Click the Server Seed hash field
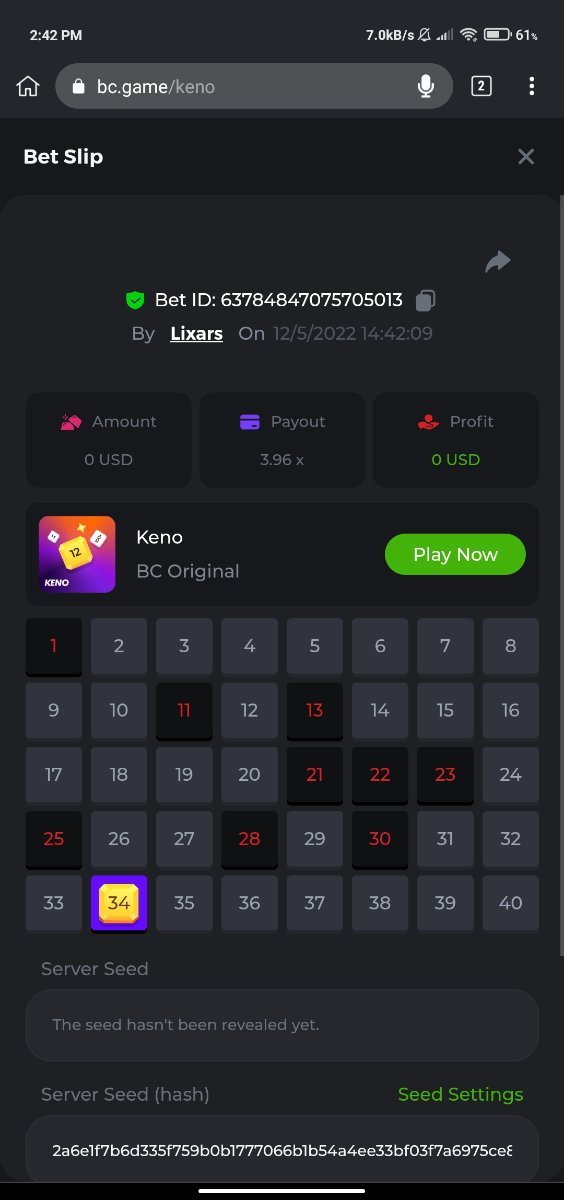 (x=282, y=1151)
